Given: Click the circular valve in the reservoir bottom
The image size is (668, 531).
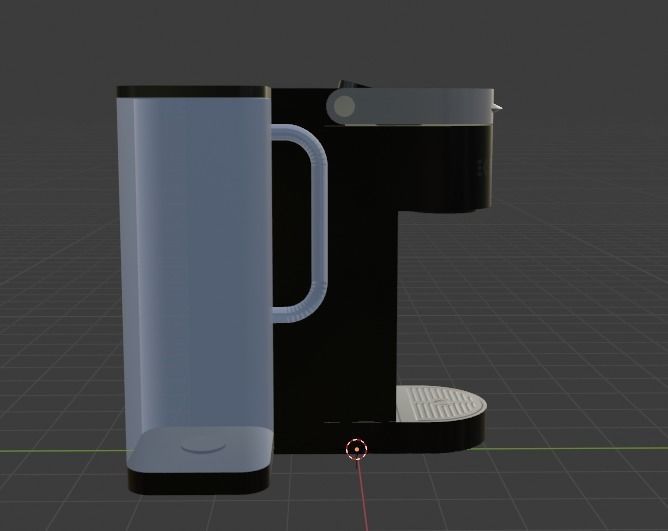Looking at the screenshot, I should pyautogui.click(x=203, y=445).
